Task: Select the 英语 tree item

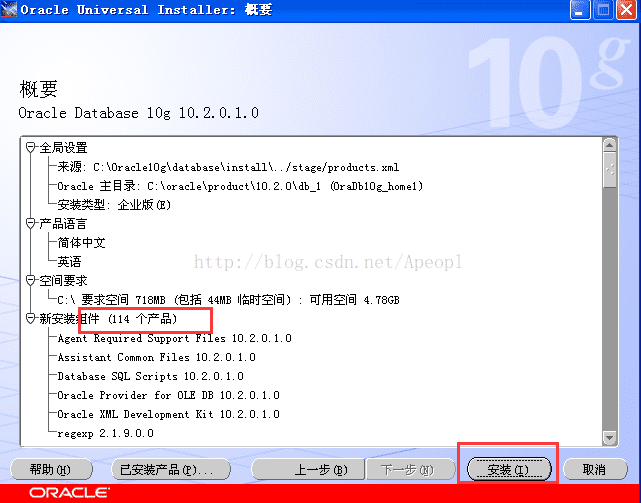Action: (x=69, y=262)
